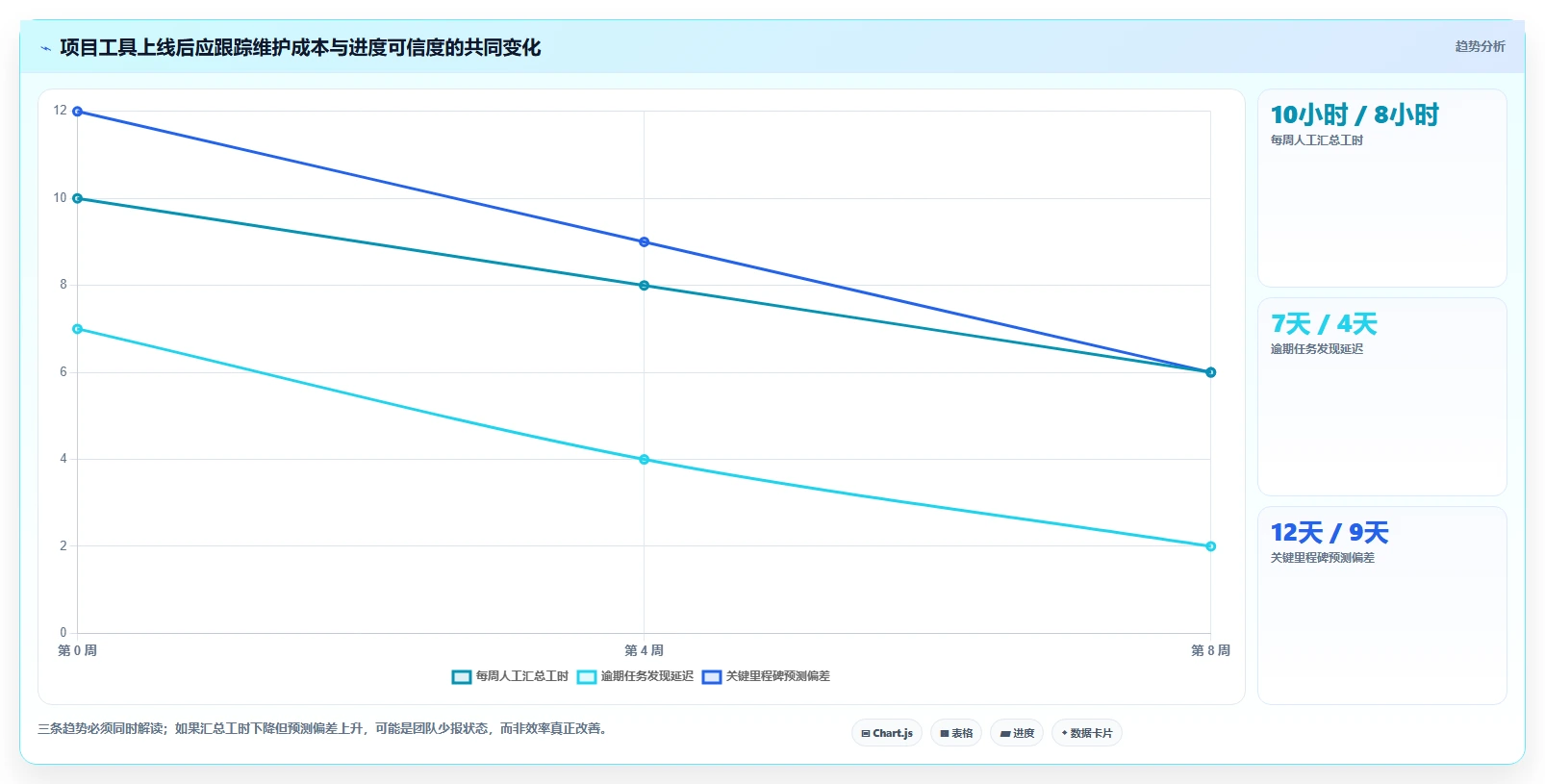The image size is (1545, 784).
Task: Click the 进度 chip
Action: pyautogui.click(x=1017, y=733)
